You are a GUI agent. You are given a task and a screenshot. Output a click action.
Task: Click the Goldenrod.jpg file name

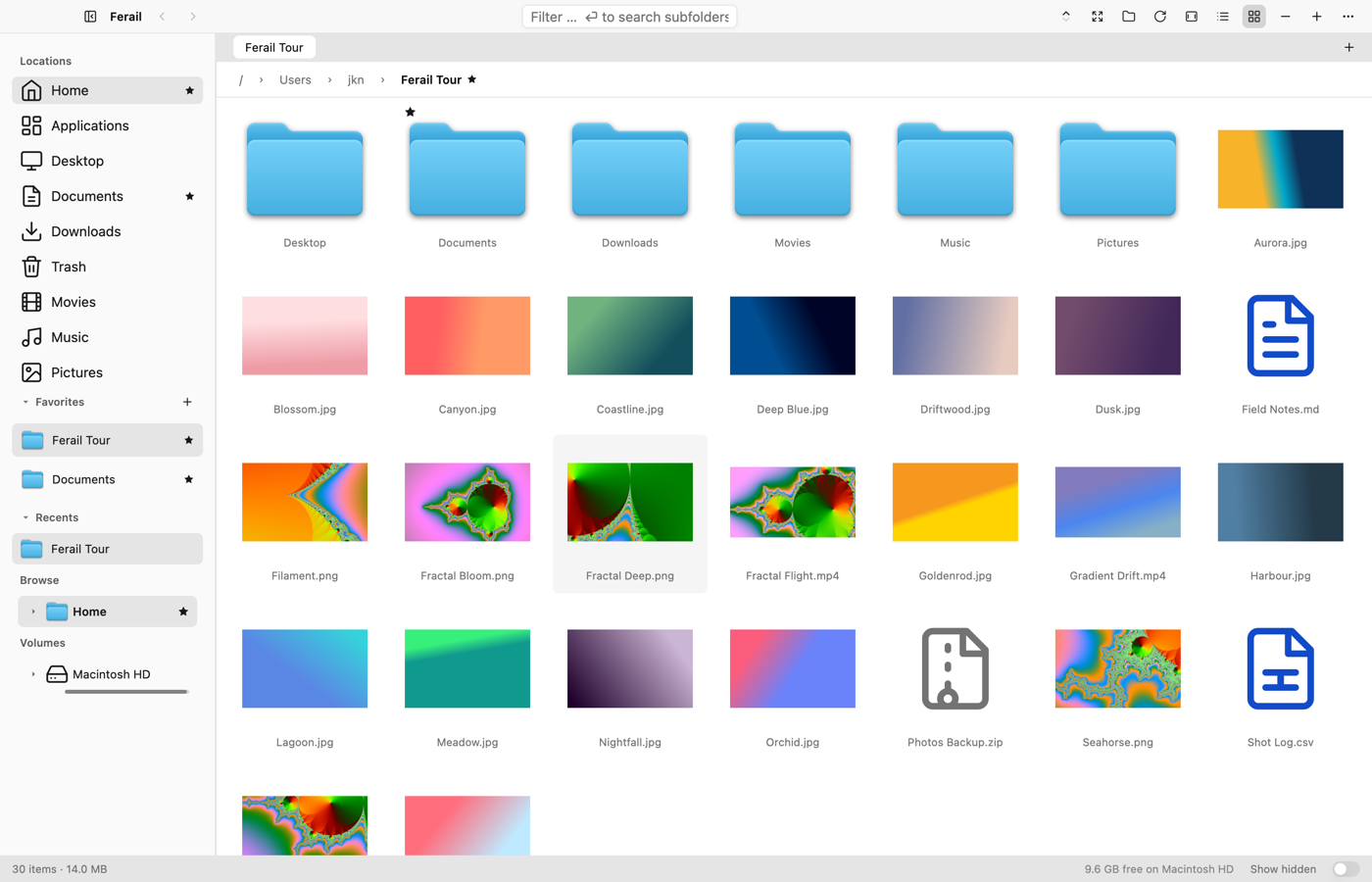tap(955, 576)
